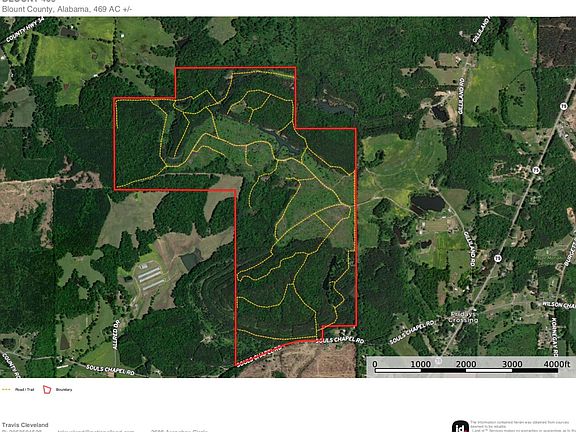Click the 1000 mark on the scale bar
576x432 pixels.
coord(420,364)
